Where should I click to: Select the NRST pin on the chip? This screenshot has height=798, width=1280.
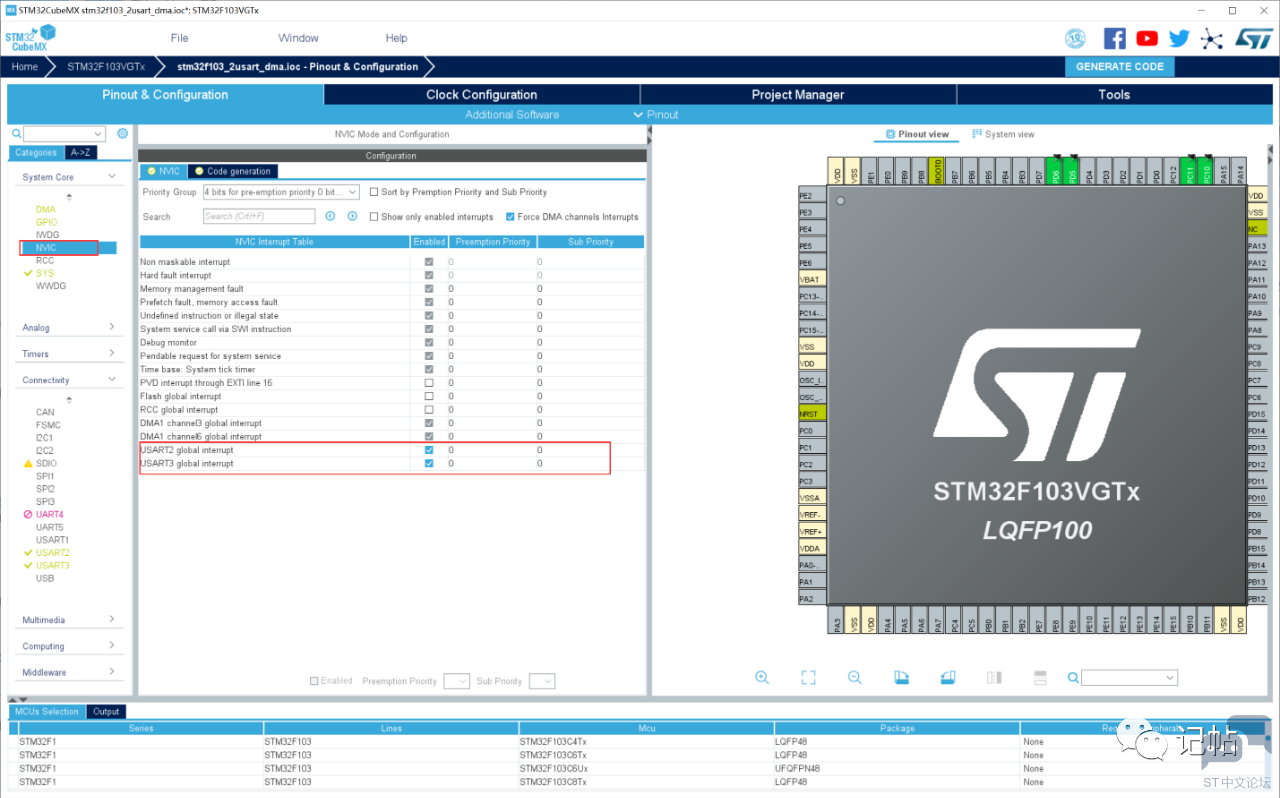[811, 413]
